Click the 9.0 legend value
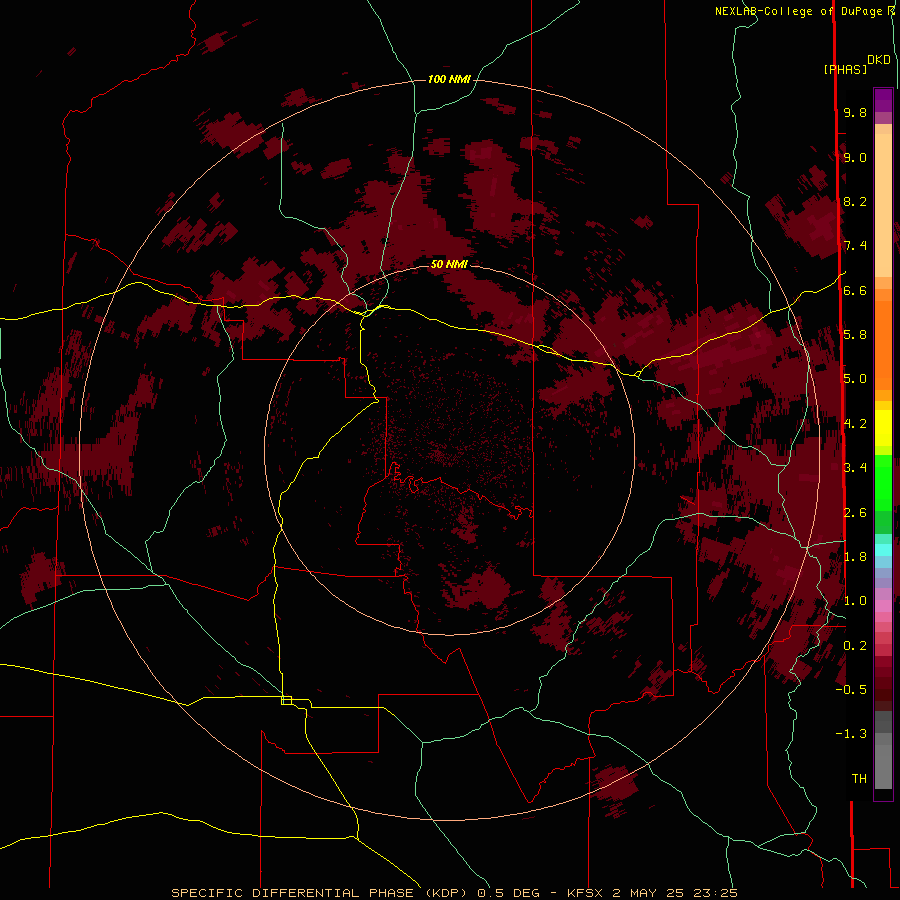900x900 pixels. pos(855,157)
